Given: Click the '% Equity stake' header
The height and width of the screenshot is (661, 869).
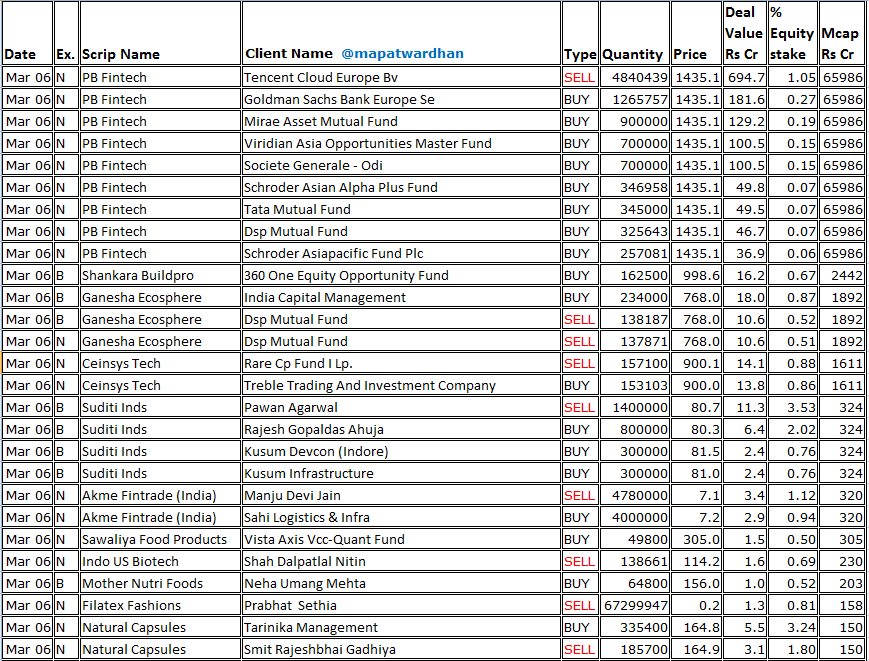Looking at the screenshot, I should point(793,33).
